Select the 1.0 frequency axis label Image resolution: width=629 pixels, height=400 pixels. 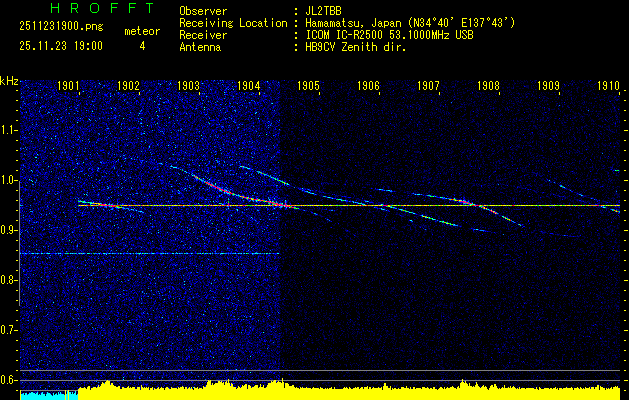coord(9,180)
